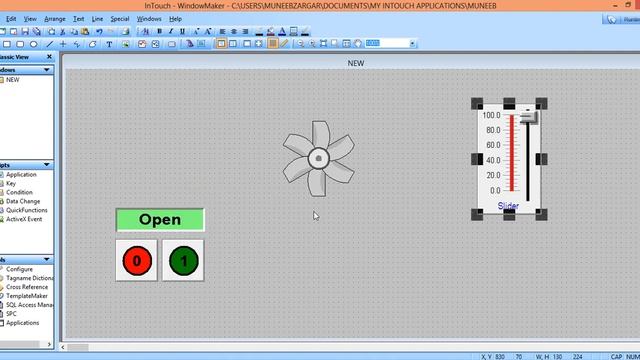Open the Special menu
The width and height of the screenshot is (640, 360).
[x=120, y=19]
